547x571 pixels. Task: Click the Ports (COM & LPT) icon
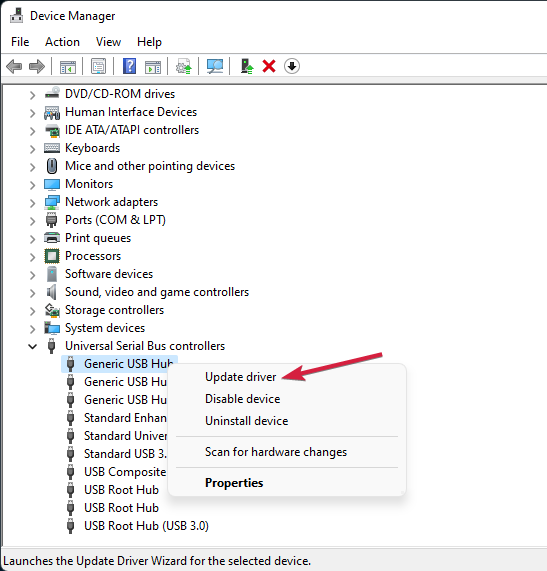pyautogui.click(x=52, y=220)
